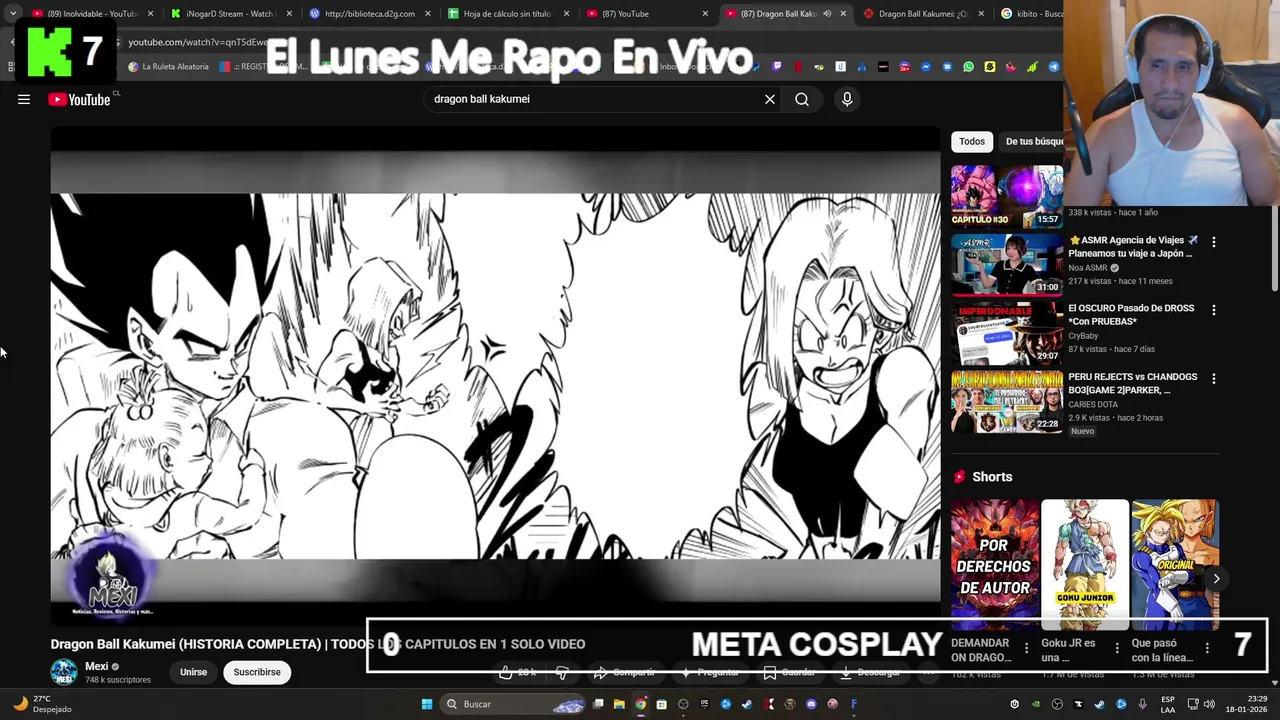Click the 'CARIES DOTA' channel name
This screenshot has width=1280, height=720.
pyautogui.click(x=1093, y=405)
